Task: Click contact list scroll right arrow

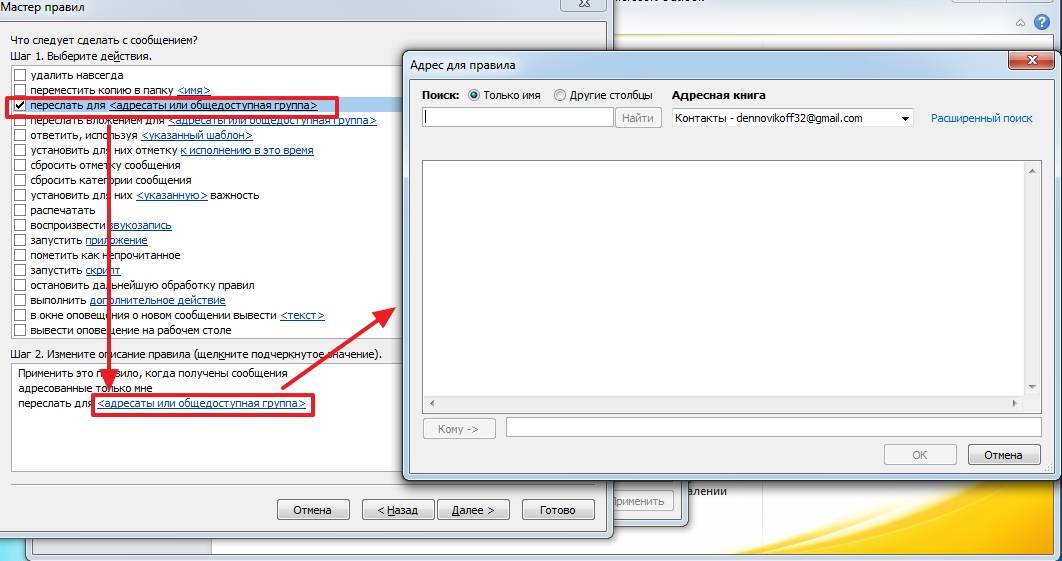Action: click(x=1015, y=404)
